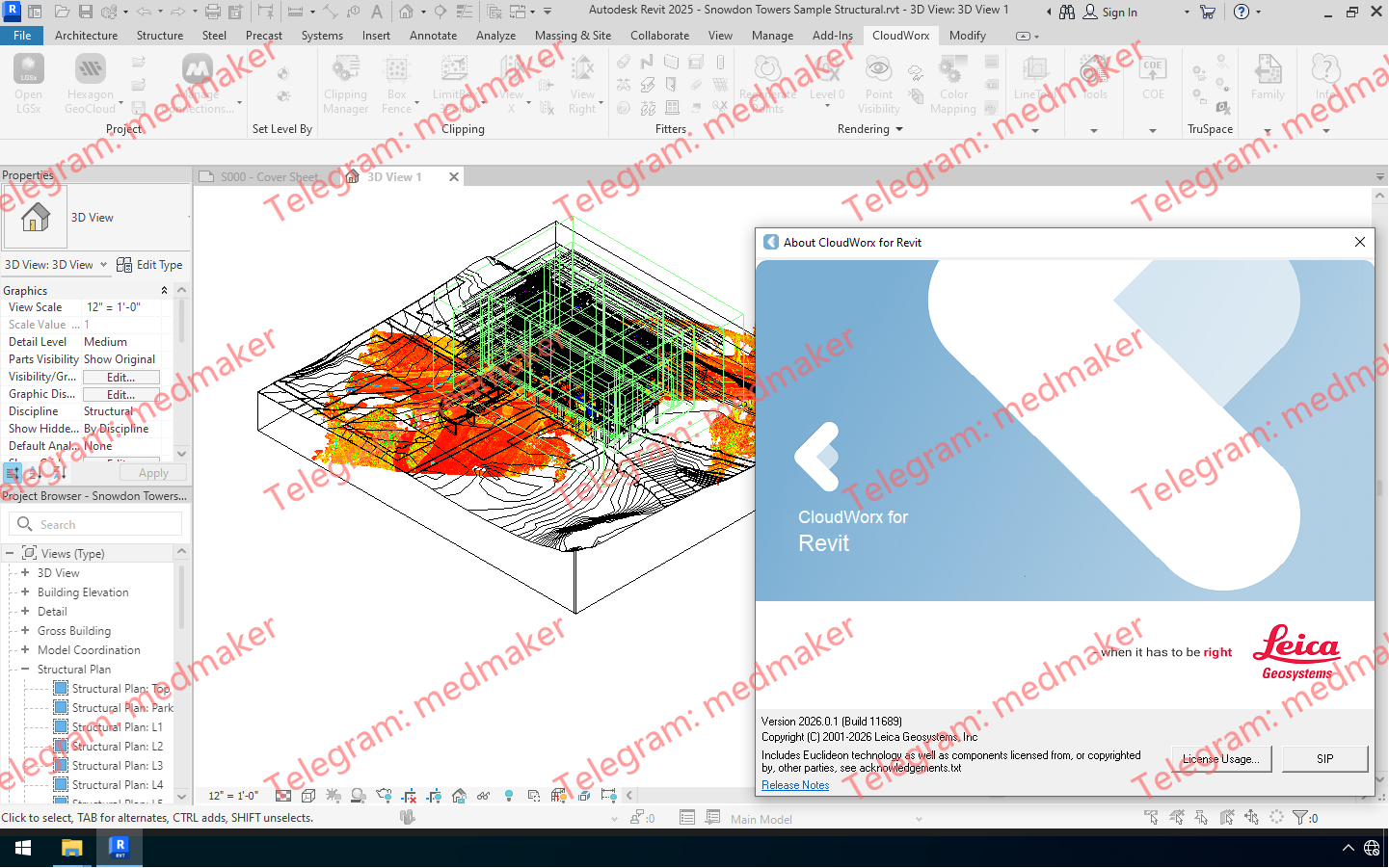Click the License Usage... button
Viewport: 1389px width, 868px height.
(x=1221, y=759)
